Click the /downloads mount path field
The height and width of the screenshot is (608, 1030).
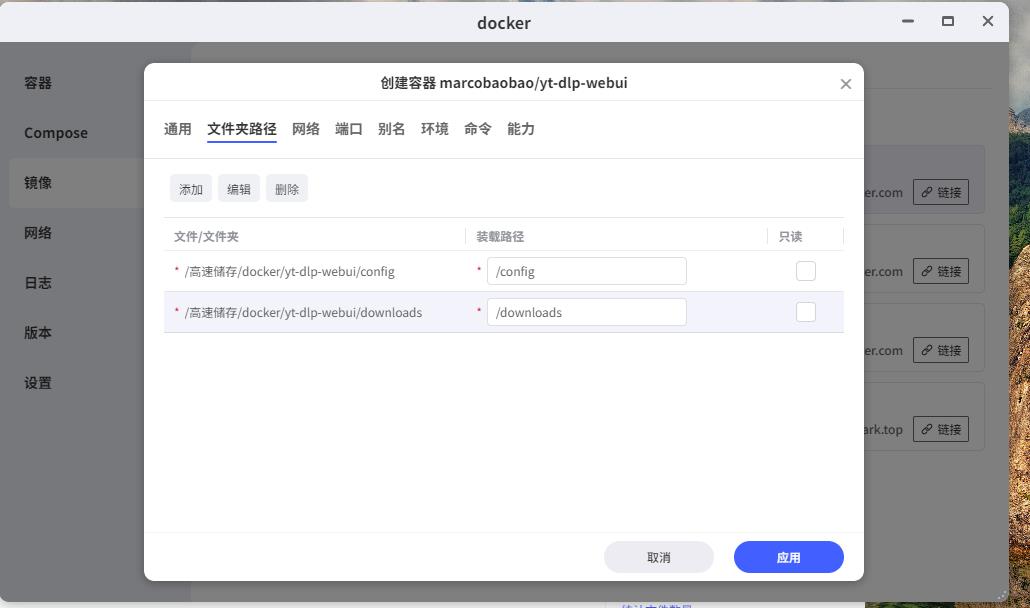587,312
